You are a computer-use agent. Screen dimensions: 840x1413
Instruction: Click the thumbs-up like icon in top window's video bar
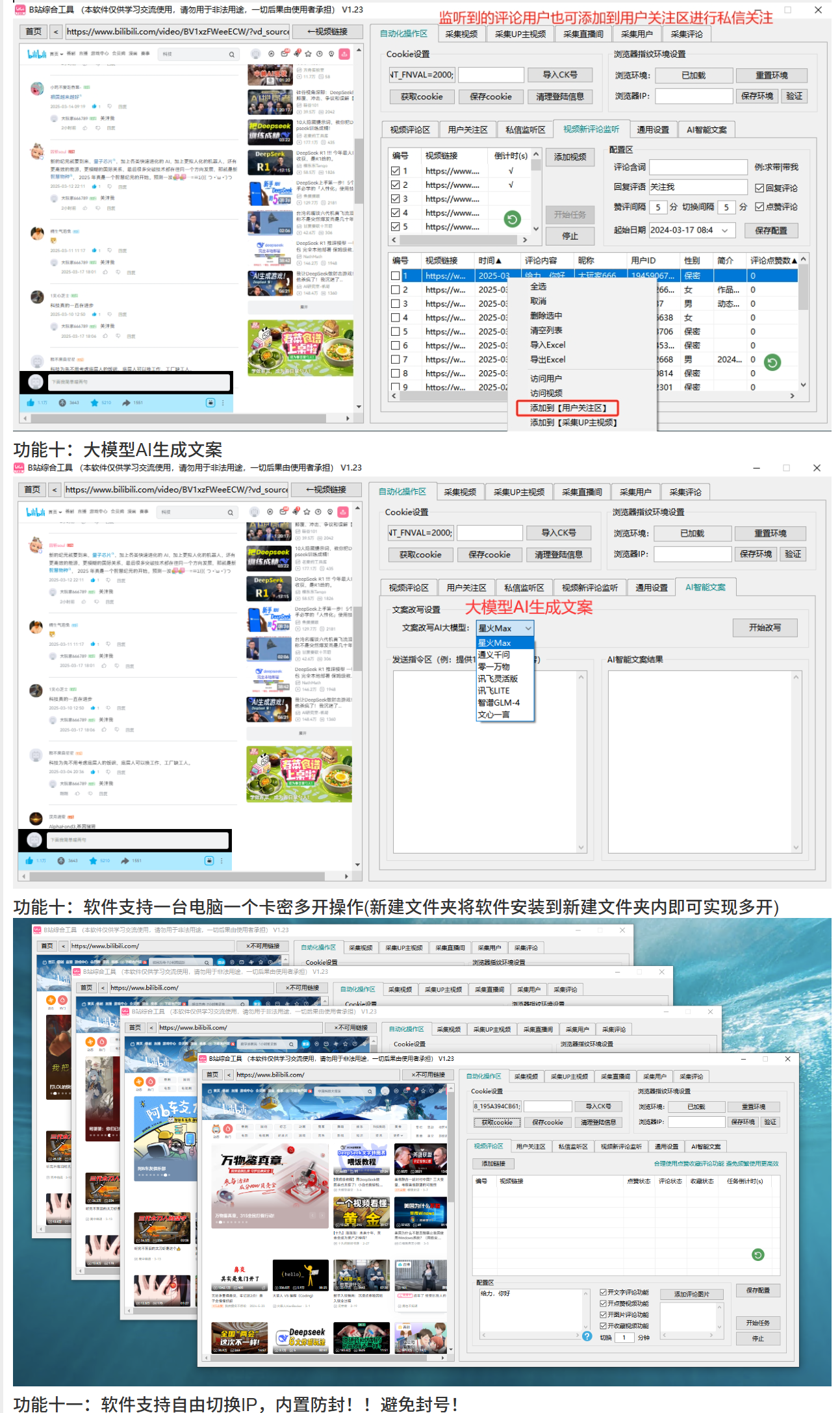(30, 403)
